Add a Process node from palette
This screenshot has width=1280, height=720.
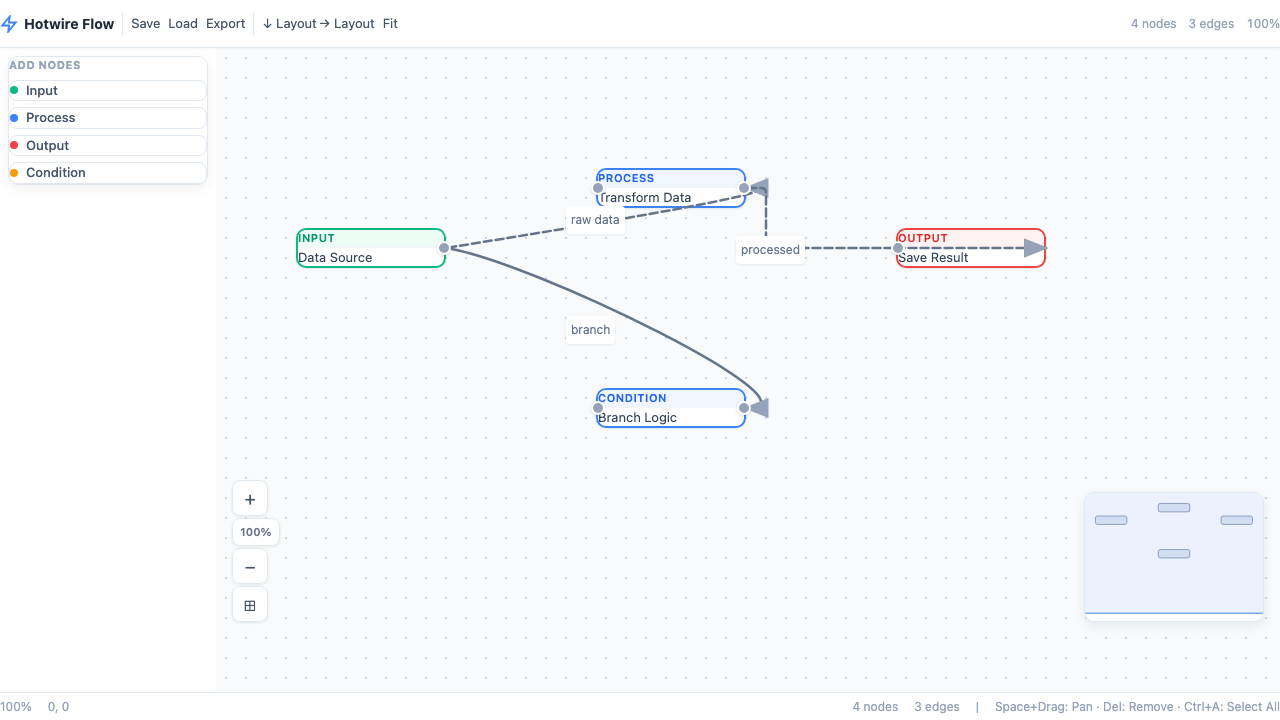108,118
